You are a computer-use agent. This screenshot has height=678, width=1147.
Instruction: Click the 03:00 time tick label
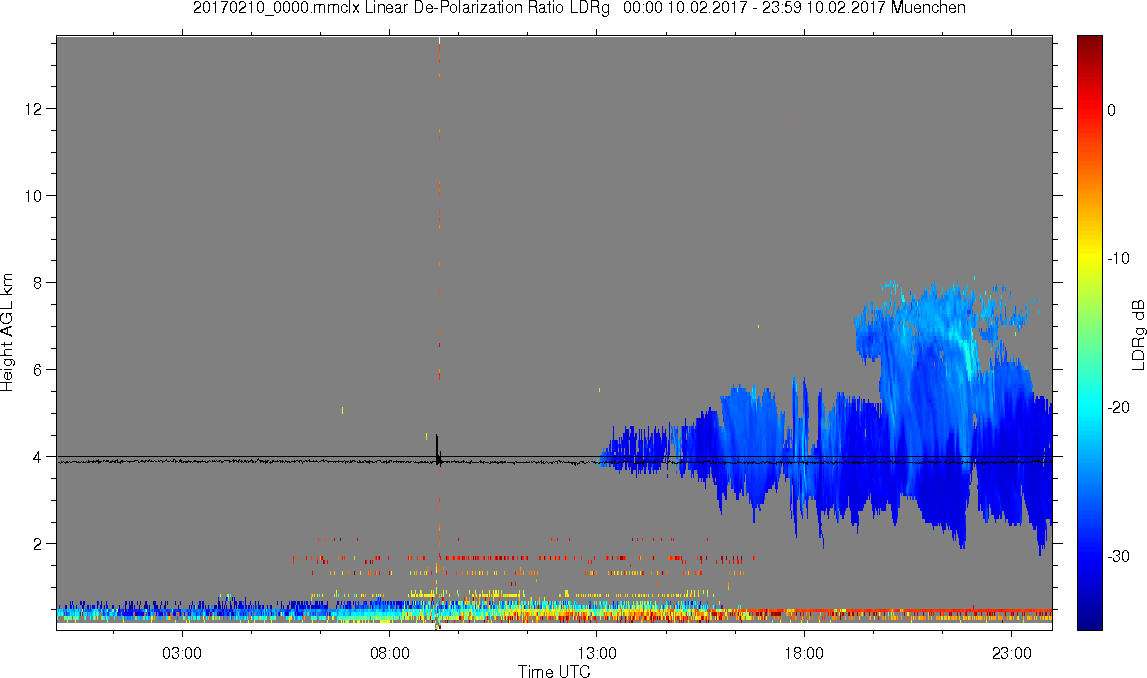click(x=181, y=653)
